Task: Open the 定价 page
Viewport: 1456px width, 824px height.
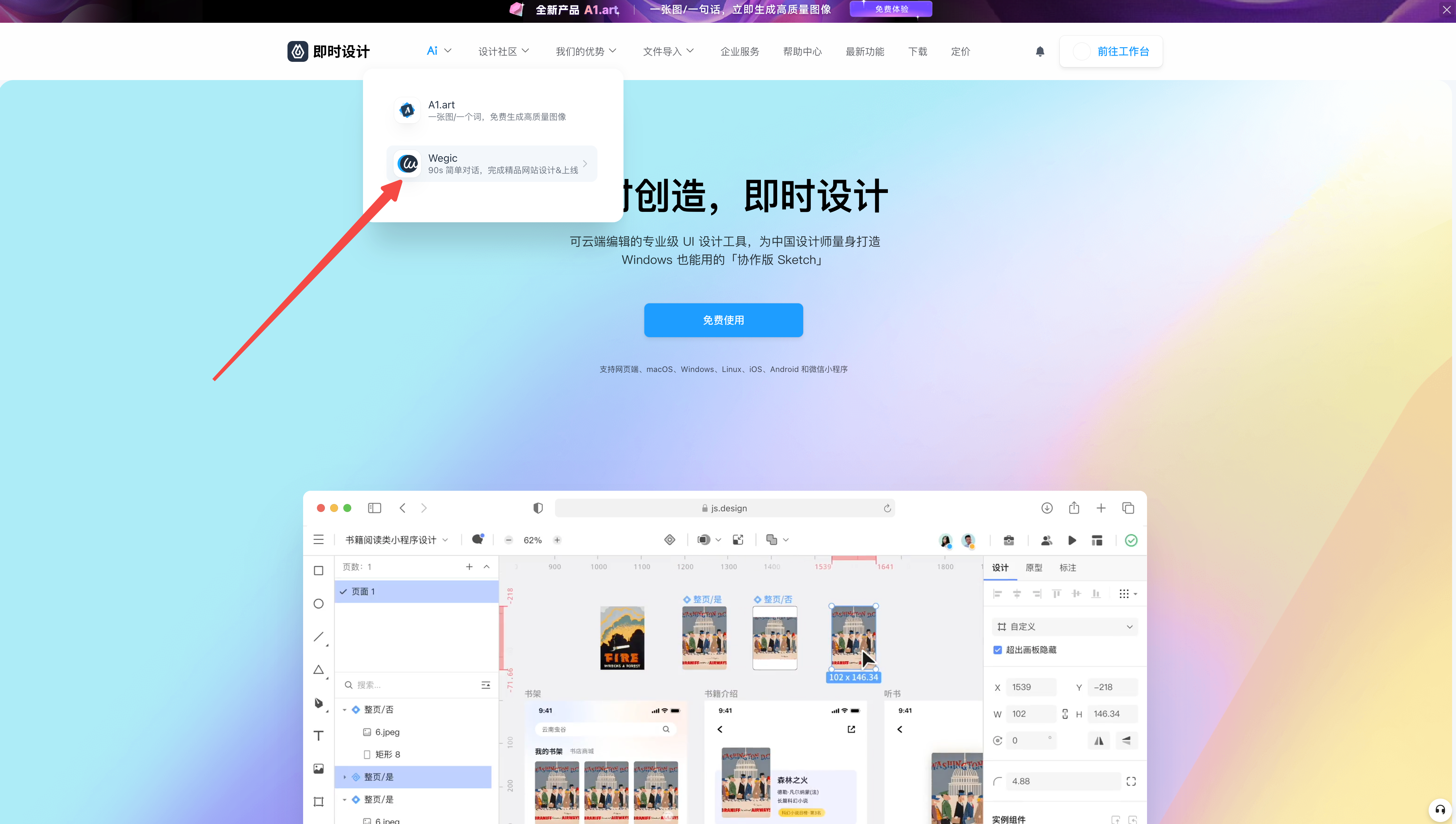Action: (x=960, y=51)
